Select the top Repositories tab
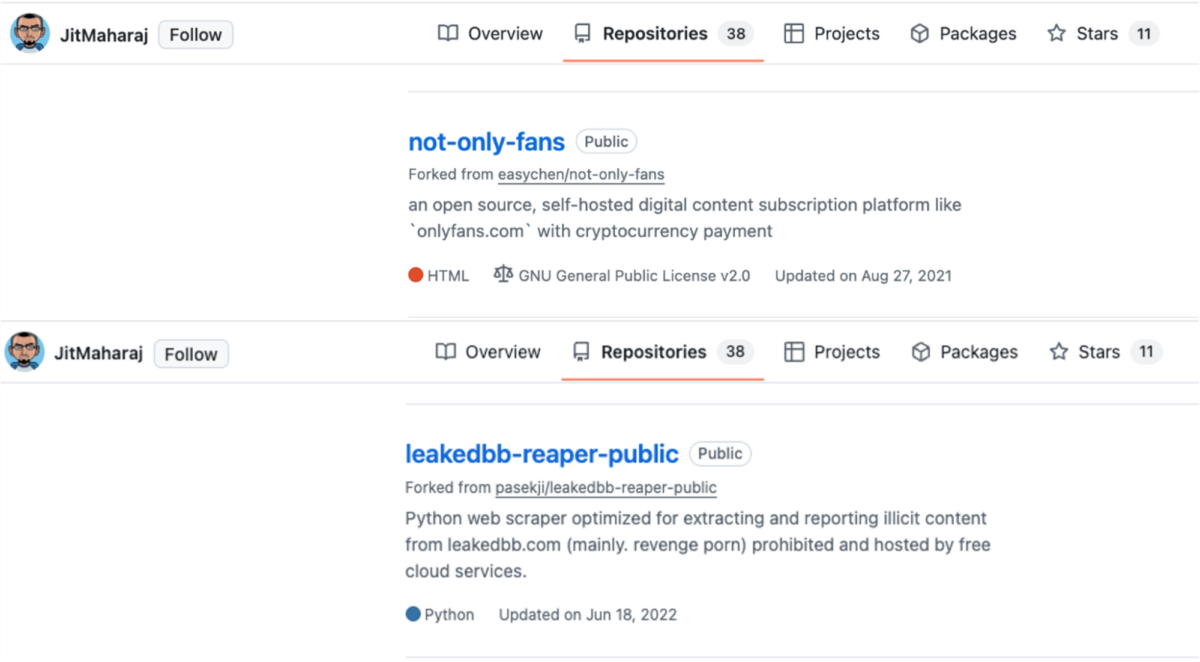Screen dimensions: 1200x662 coord(663,34)
